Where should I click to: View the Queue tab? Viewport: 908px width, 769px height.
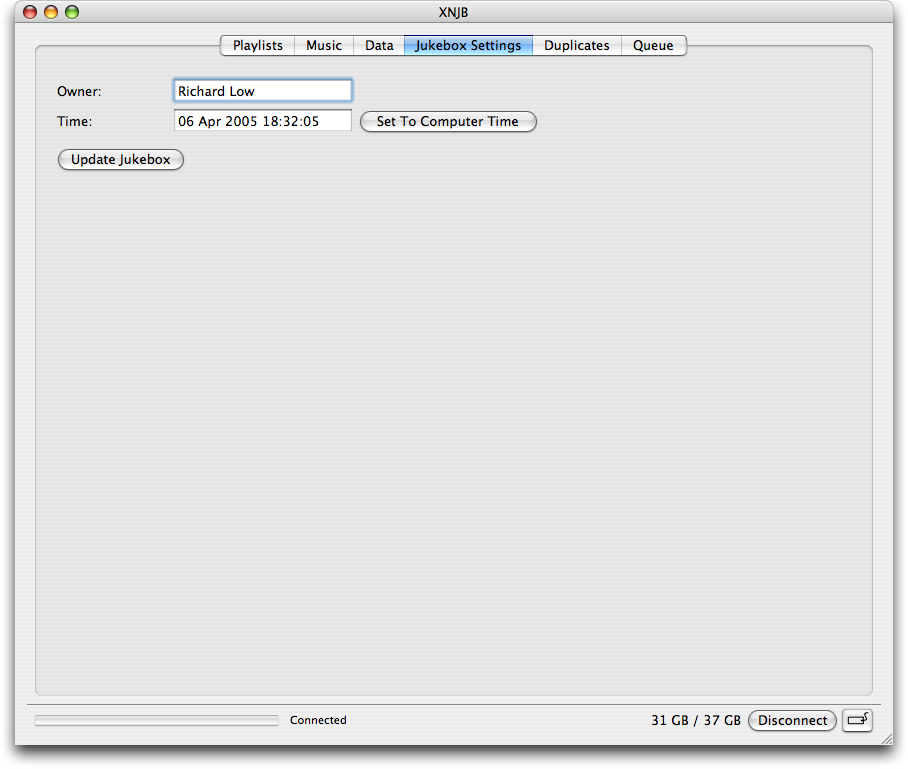(x=653, y=45)
